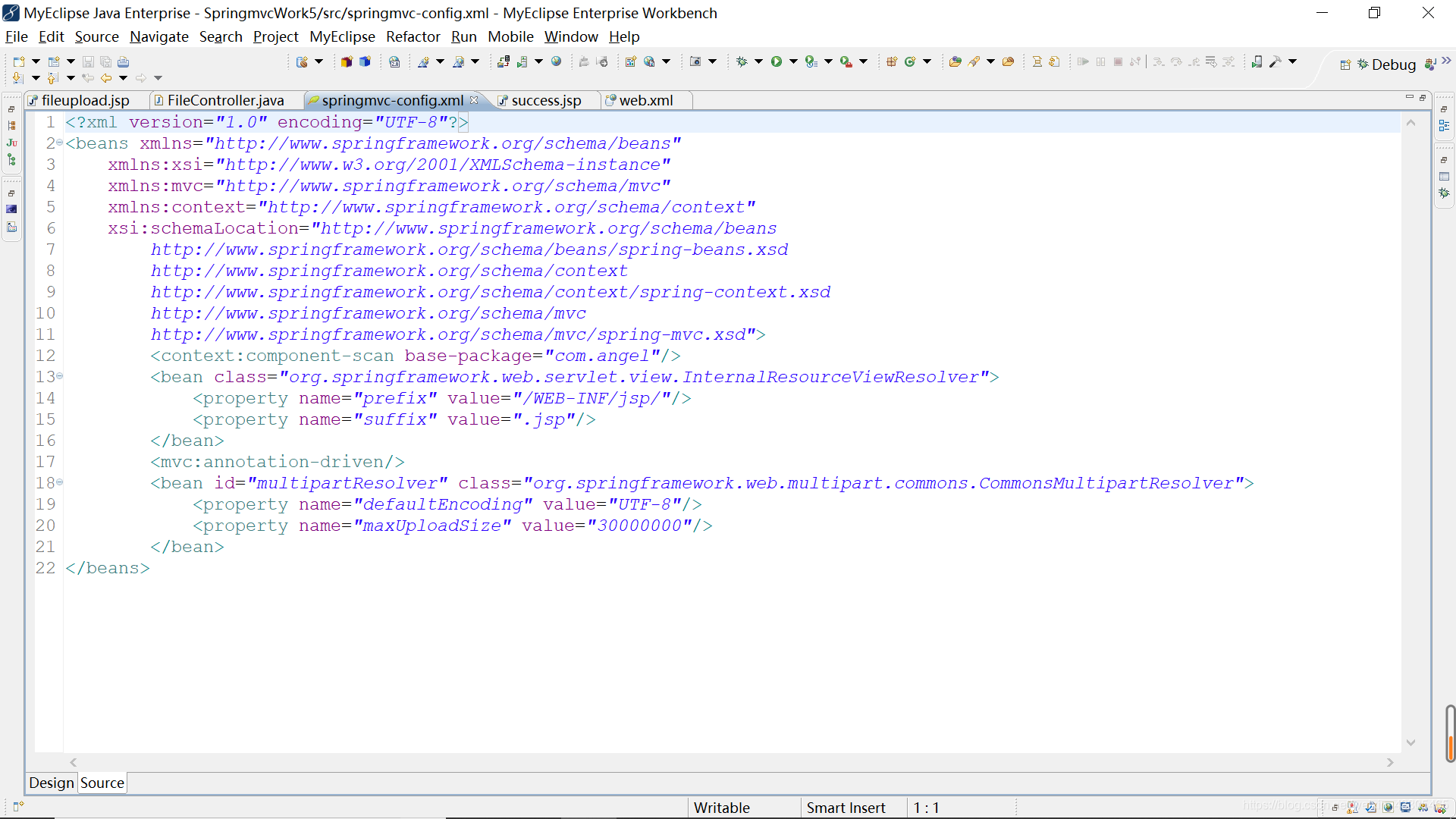Close the springmvc-config.xml tab
1456x819 pixels.
tap(474, 100)
